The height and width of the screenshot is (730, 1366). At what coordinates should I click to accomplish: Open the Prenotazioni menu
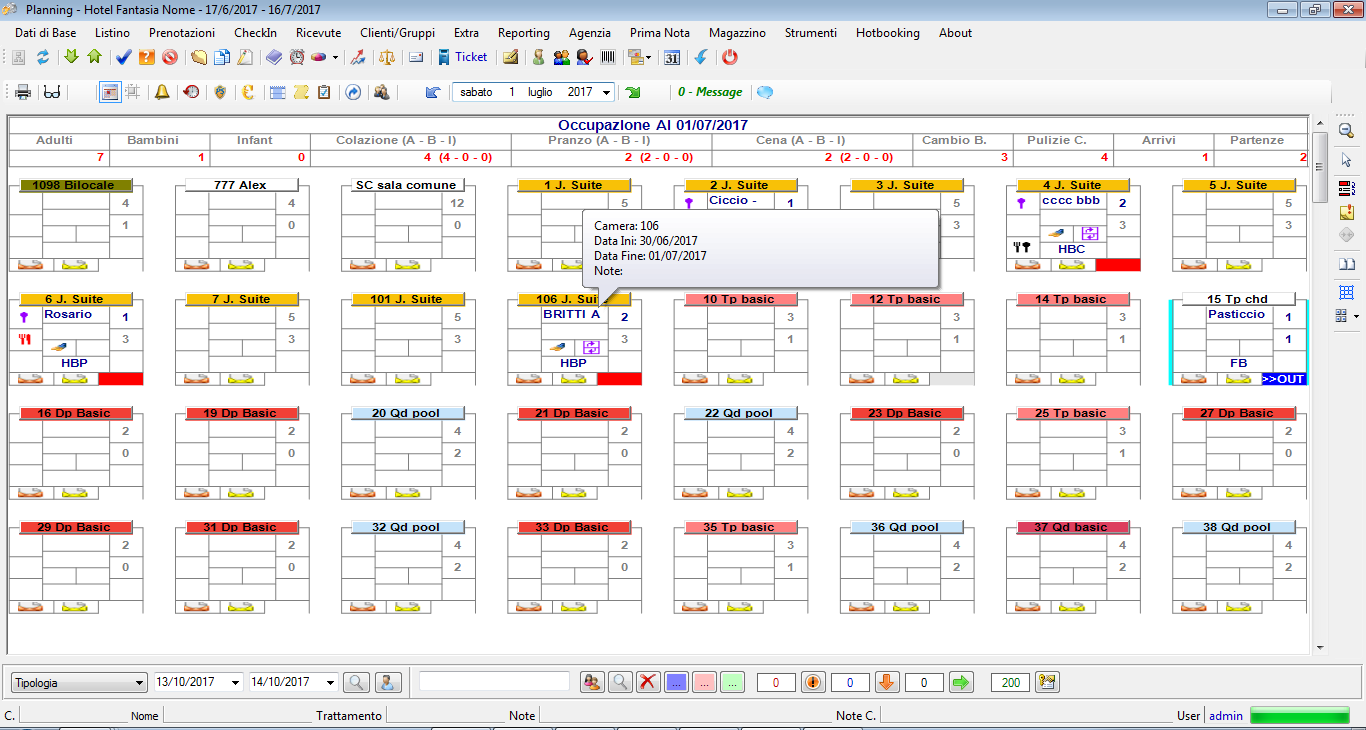tap(181, 33)
